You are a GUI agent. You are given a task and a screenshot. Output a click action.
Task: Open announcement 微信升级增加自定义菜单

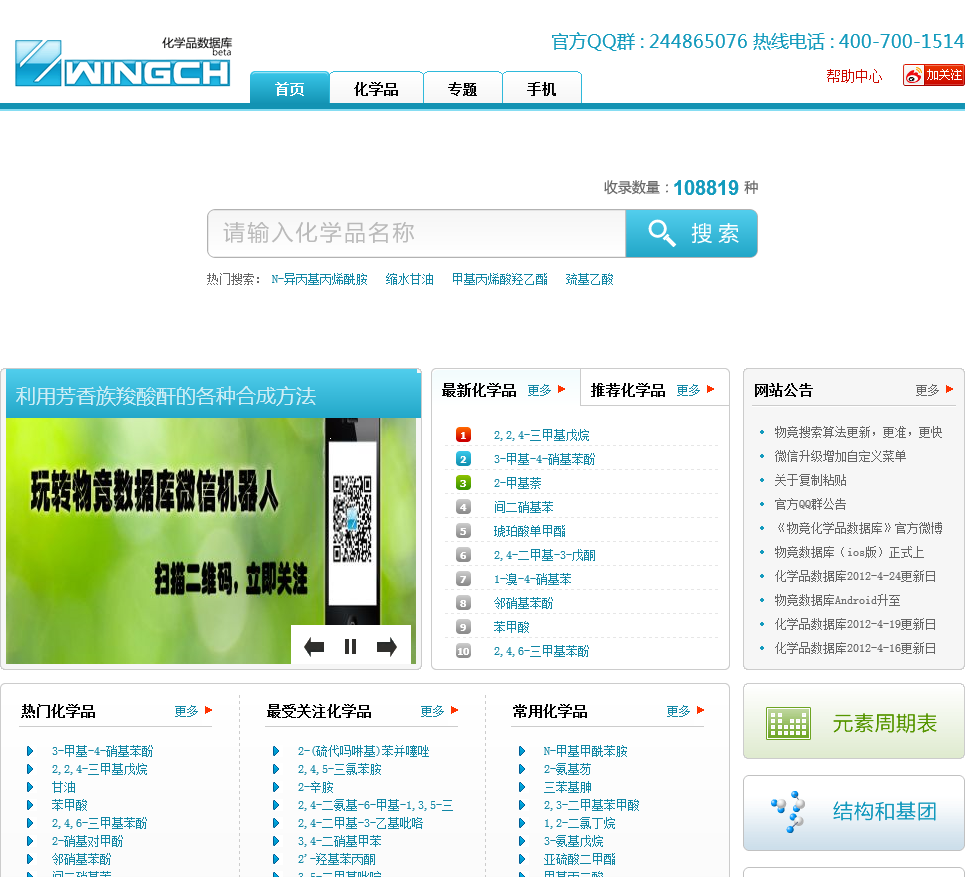pos(839,456)
